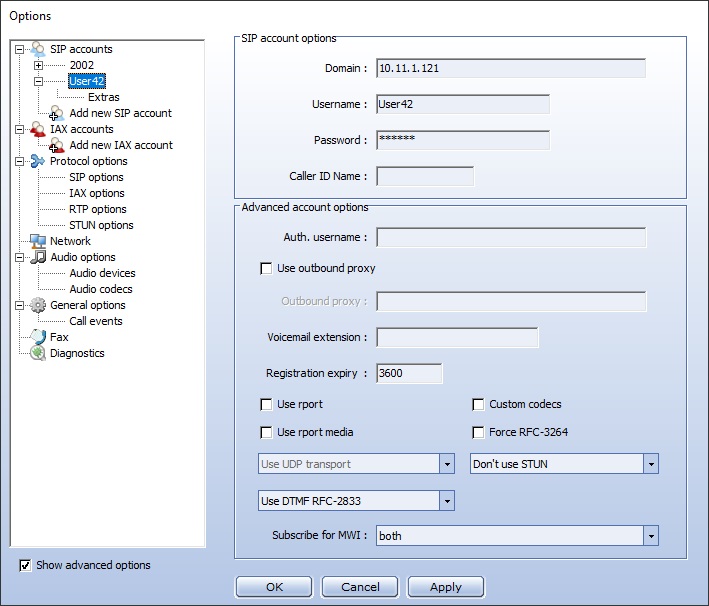
Task: Click the Fax icon
Action: click(38, 337)
